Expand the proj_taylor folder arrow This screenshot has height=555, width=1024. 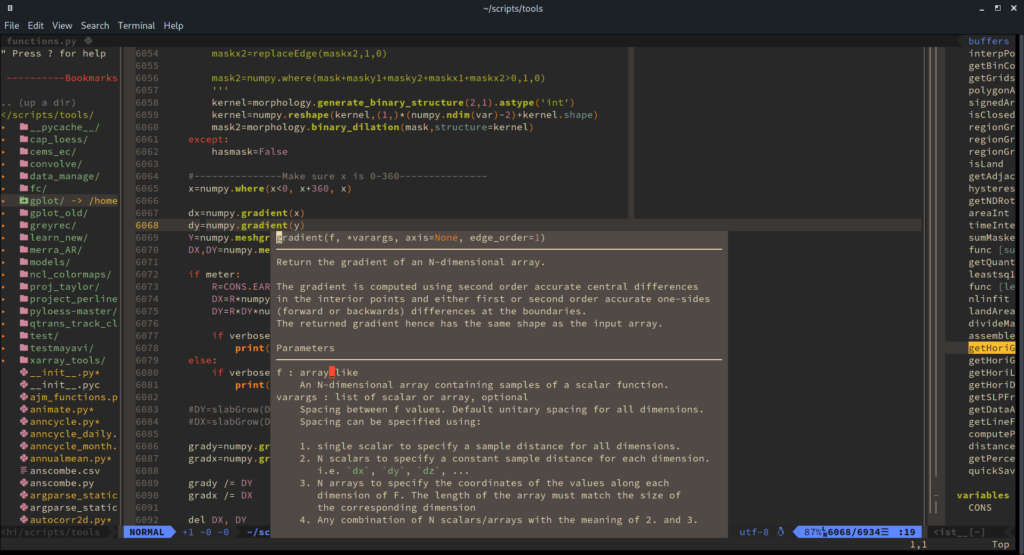pyautogui.click(x=4, y=287)
